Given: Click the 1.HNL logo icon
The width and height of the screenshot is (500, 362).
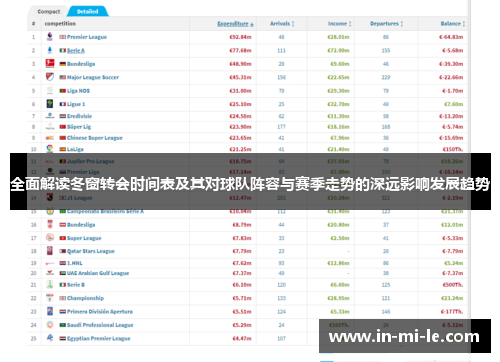Looking at the screenshot, I should point(50,263).
